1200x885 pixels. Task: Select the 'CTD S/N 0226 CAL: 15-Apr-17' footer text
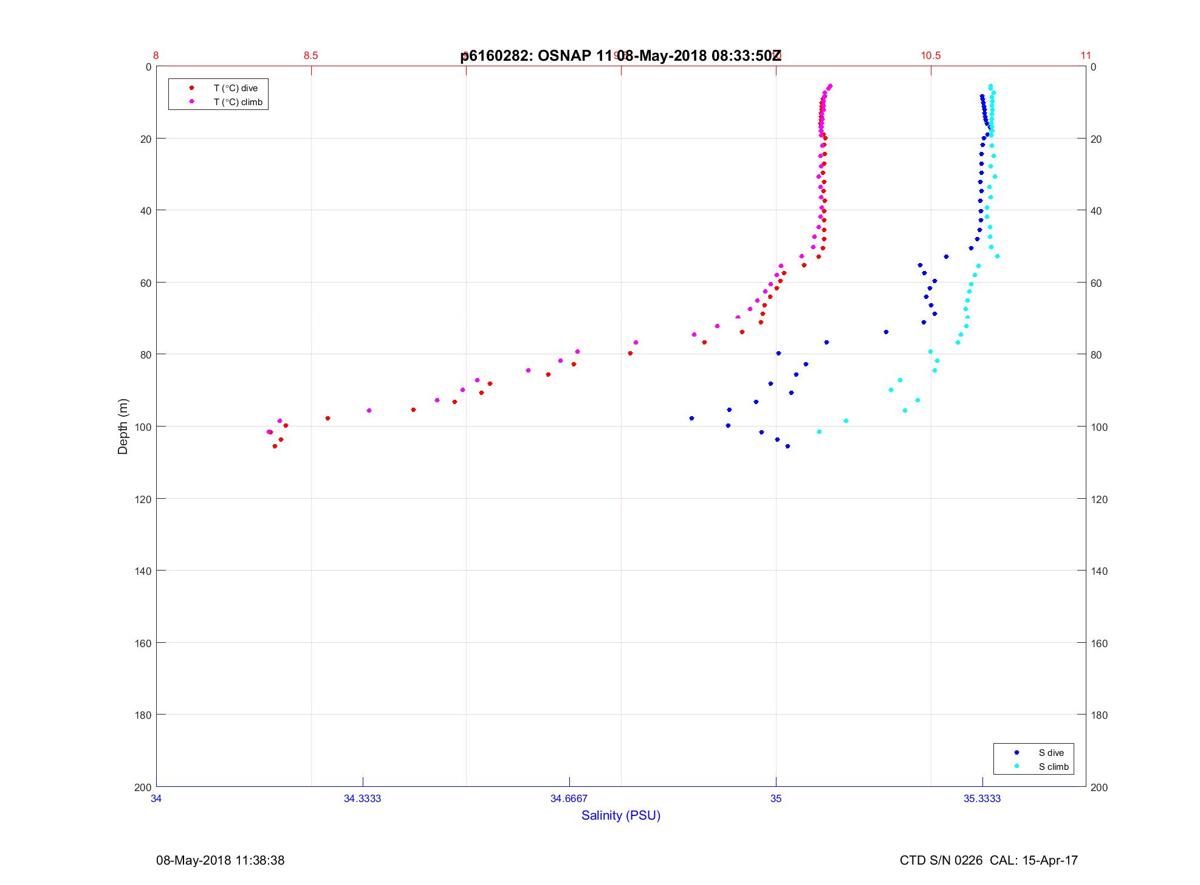[989, 860]
